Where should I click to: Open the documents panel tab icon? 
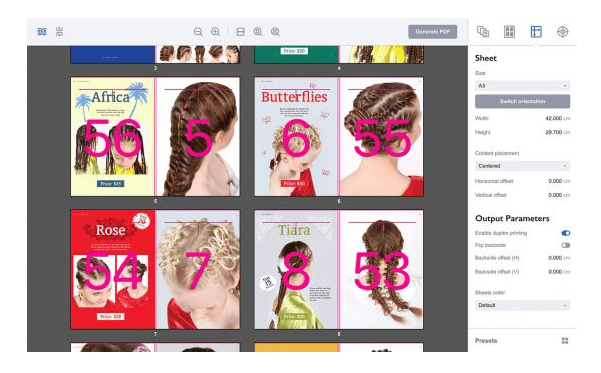coord(483,32)
